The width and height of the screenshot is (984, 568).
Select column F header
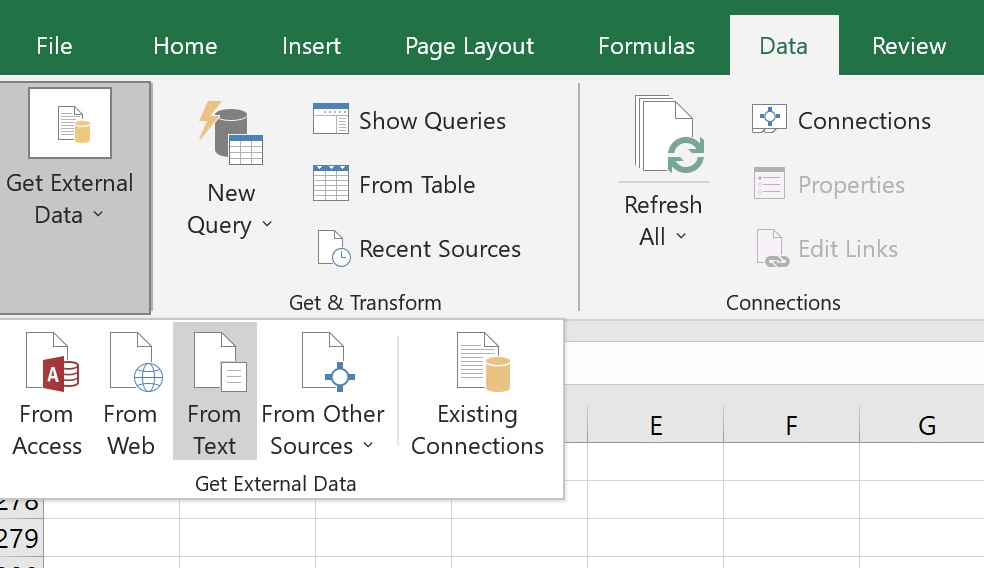pyautogui.click(x=791, y=426)
